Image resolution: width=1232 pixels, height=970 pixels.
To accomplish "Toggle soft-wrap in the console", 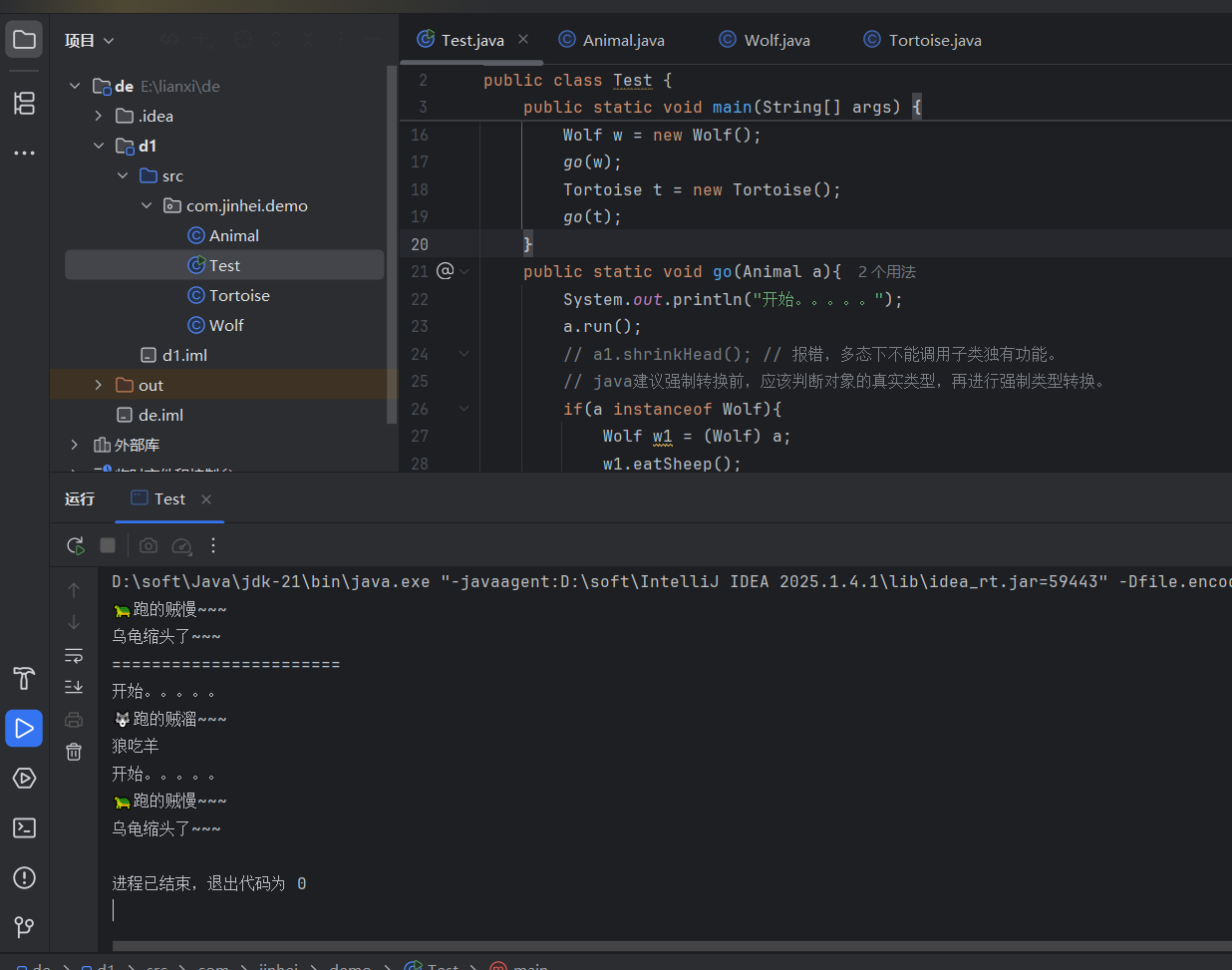I will [74, 655].
